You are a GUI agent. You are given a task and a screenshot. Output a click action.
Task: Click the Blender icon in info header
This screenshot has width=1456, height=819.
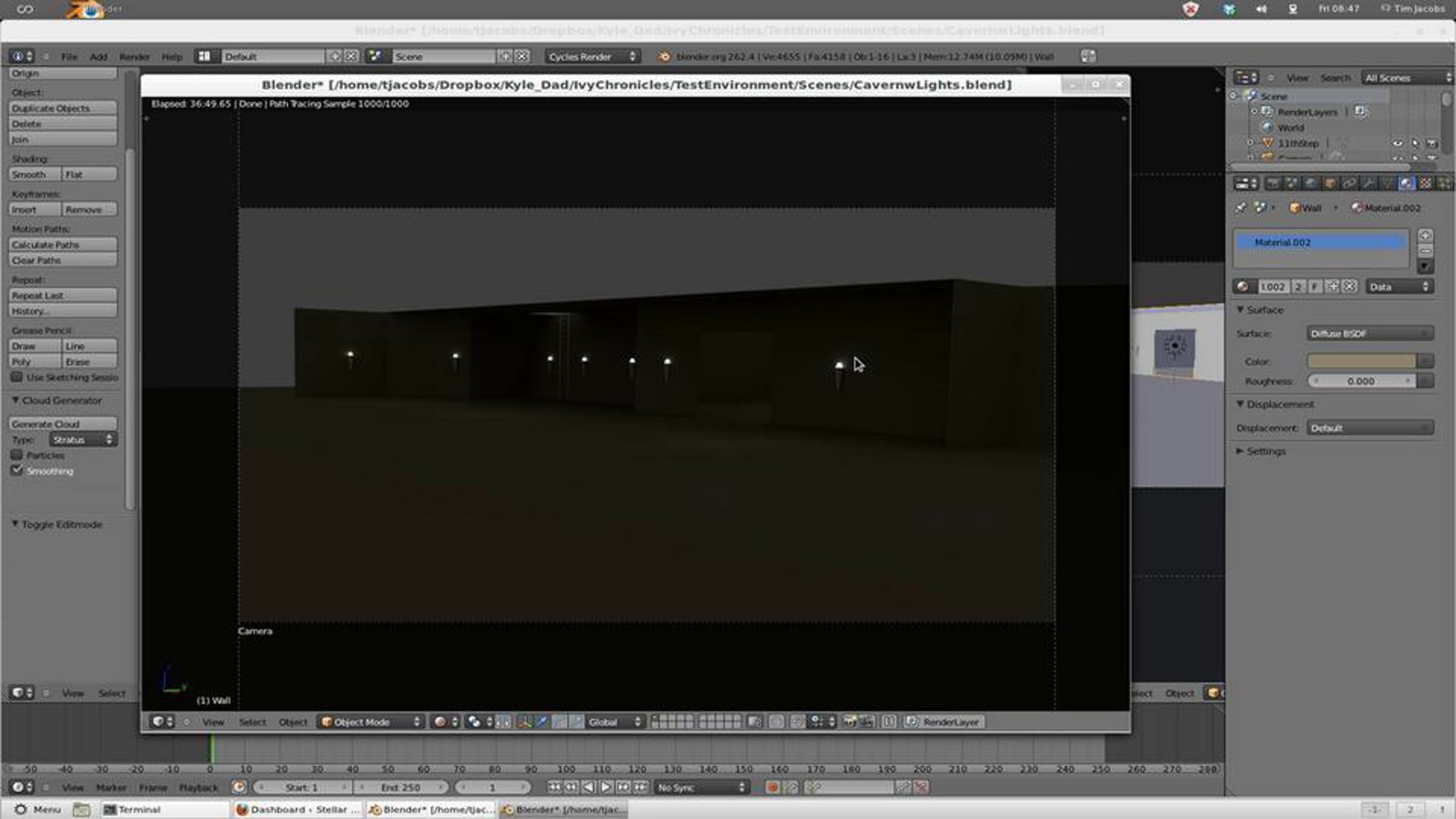[664, 56]
